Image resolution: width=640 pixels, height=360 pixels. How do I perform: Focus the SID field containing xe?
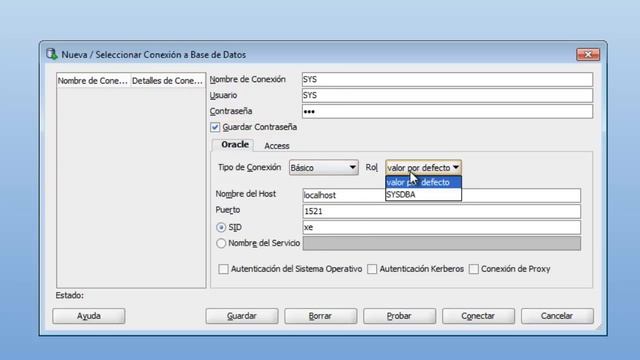442,227
